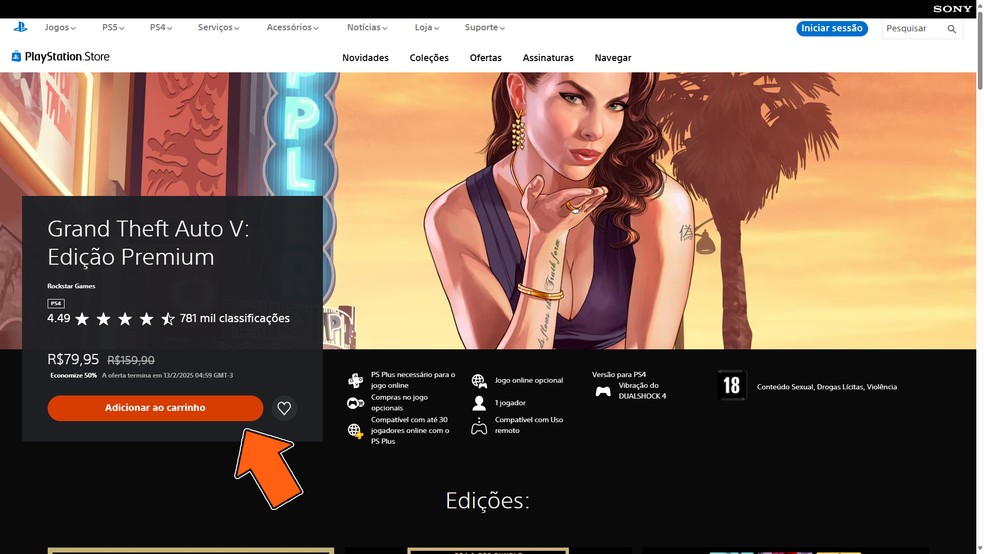Image resolution: width=984 pixels, height=554 pixels.
Task: Click the PlayStation logo icon
Action: click(20, 27)
